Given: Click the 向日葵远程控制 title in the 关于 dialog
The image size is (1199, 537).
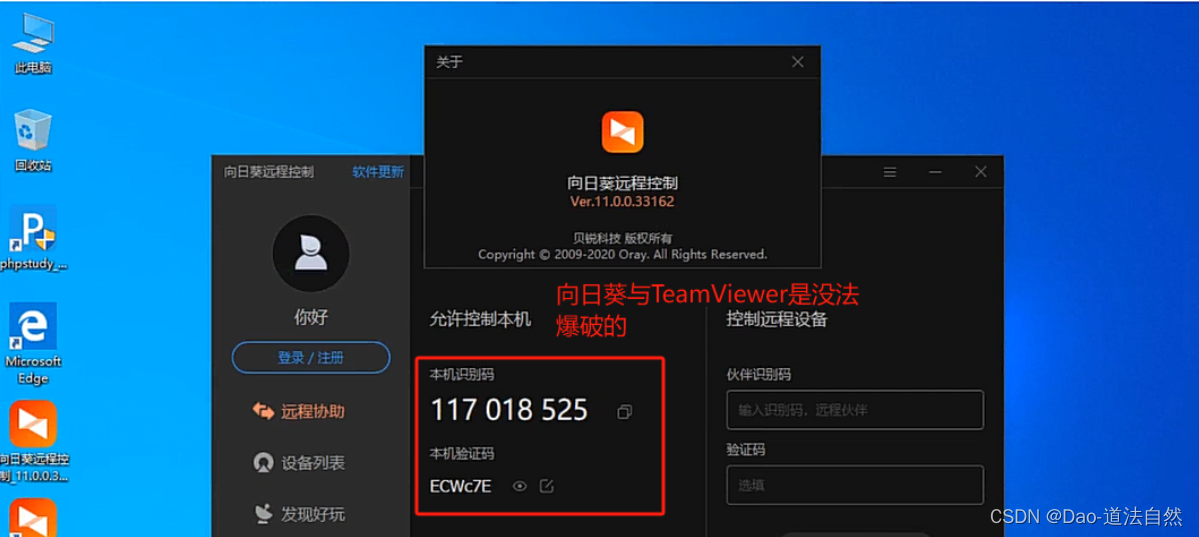Looking at the screenshot, I should (622, 183).
